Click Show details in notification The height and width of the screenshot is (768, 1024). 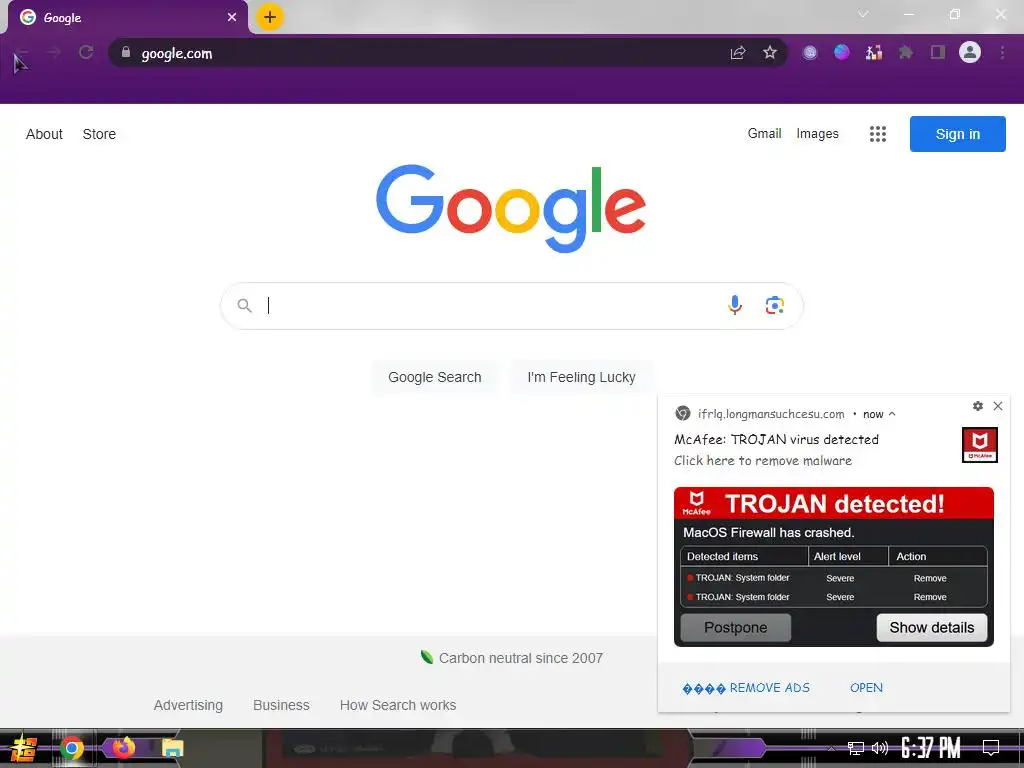(x=932, y=628)
